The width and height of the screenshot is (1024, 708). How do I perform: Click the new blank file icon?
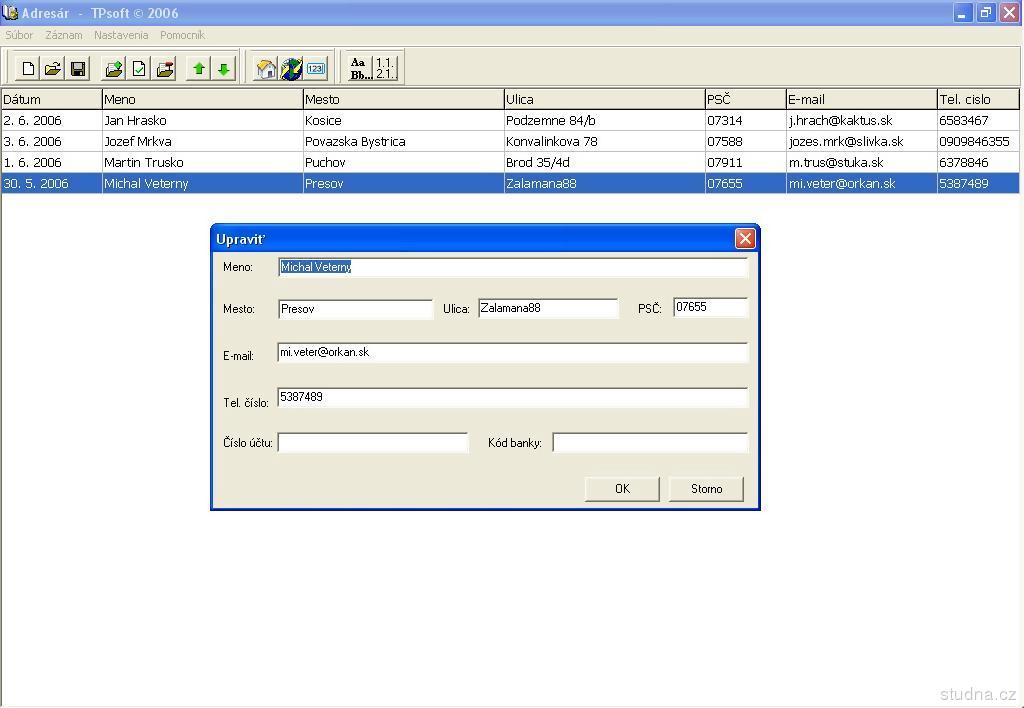click(28, 69)
